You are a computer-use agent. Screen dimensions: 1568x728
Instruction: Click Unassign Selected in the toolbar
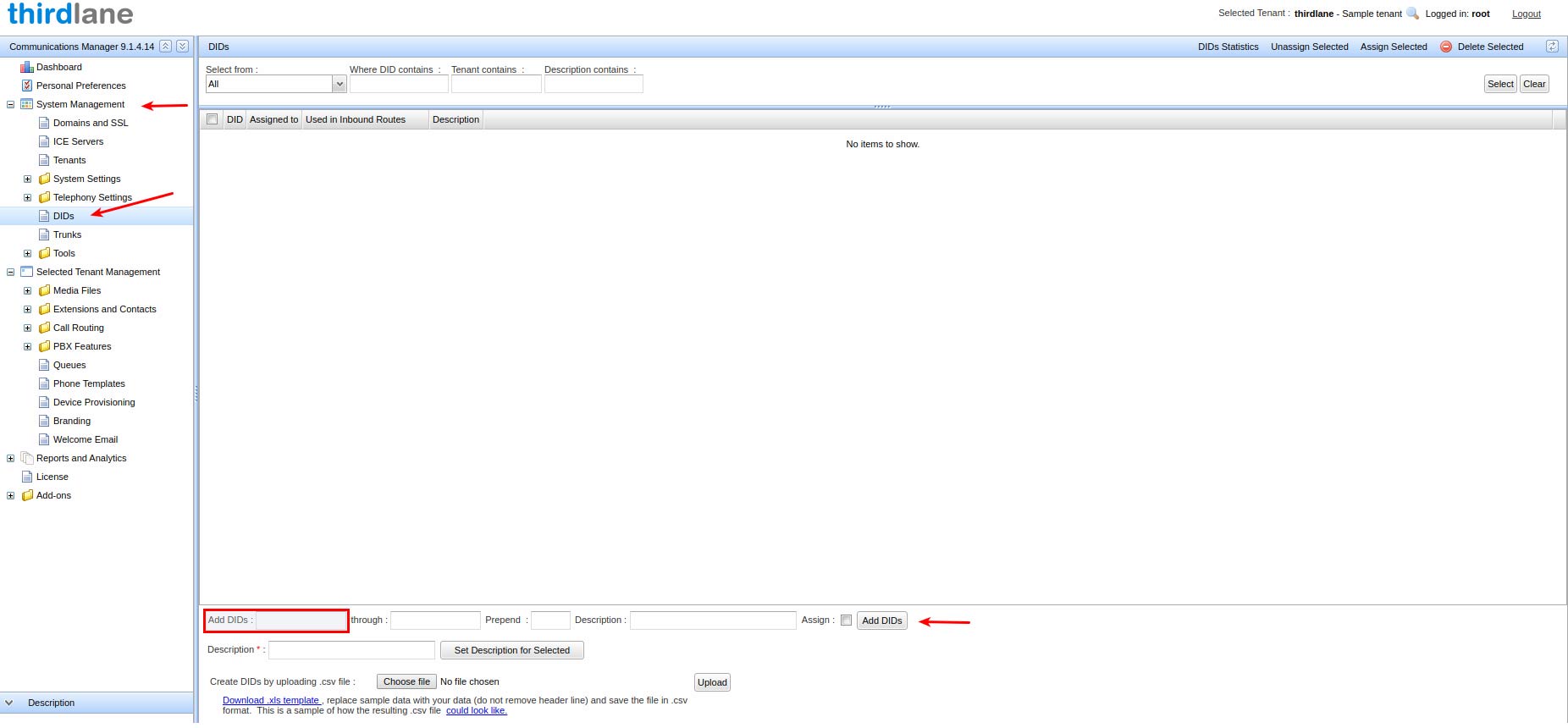tap(1309, 47)
